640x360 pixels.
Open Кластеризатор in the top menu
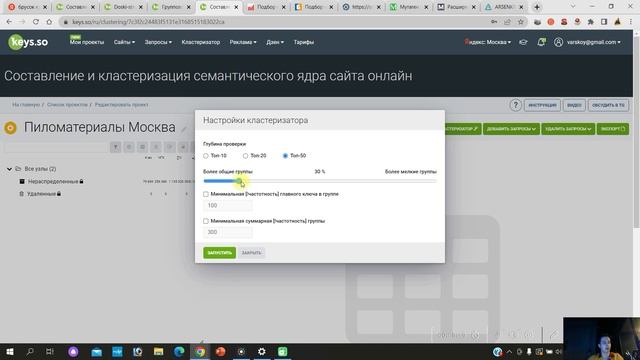pos(200,42)
